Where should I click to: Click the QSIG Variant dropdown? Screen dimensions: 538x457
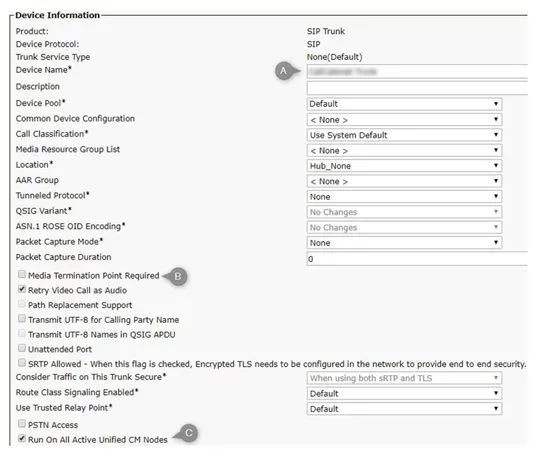tap(404, 212)
